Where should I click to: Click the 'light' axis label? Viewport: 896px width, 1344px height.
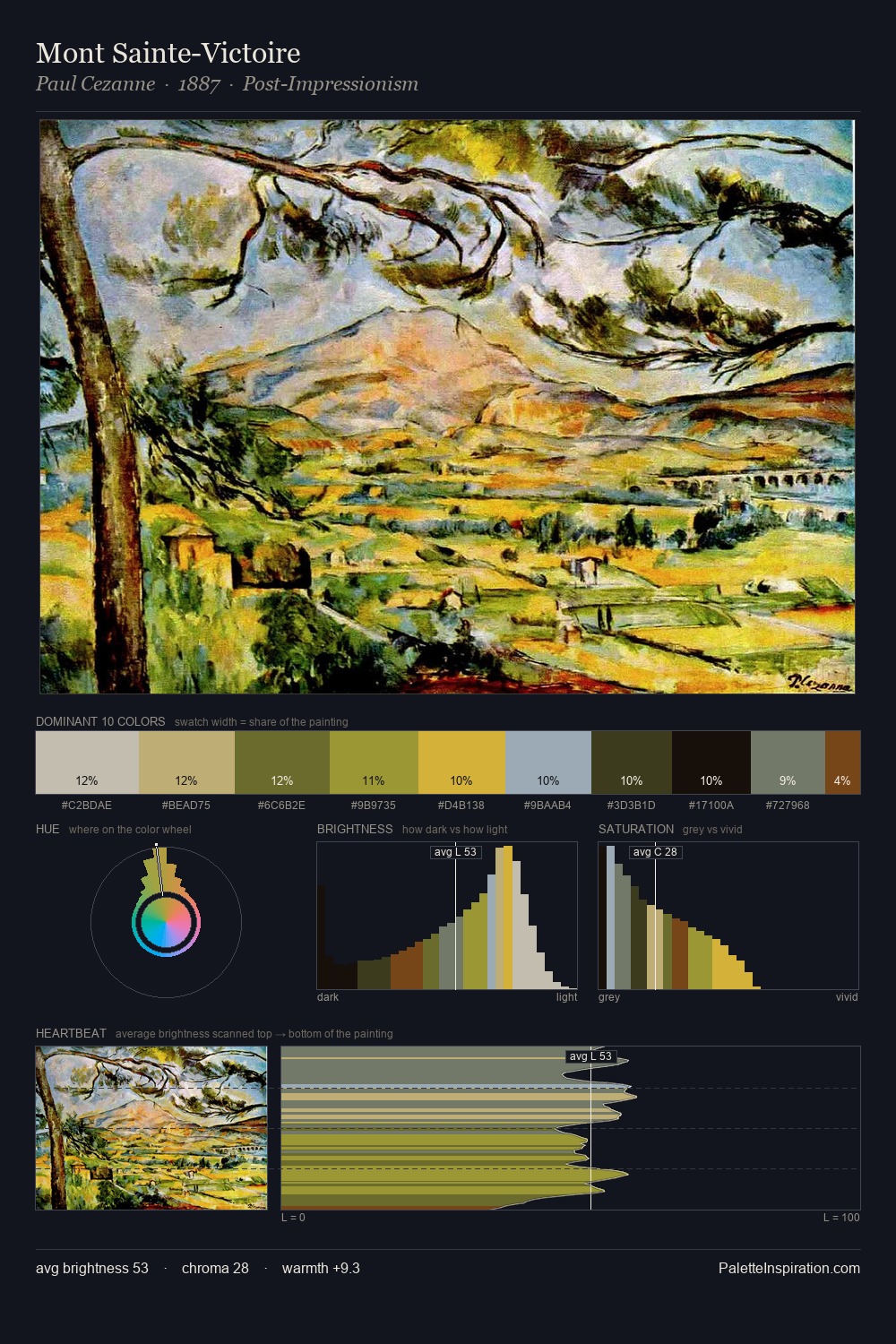point(566,997)
